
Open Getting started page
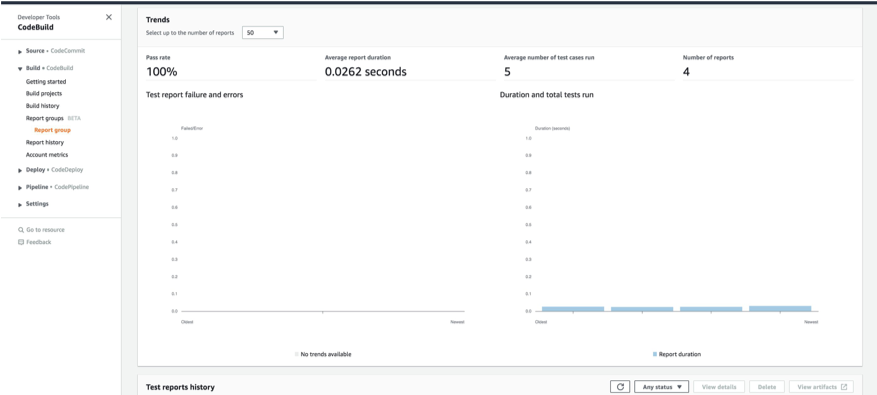click(46, 82)
